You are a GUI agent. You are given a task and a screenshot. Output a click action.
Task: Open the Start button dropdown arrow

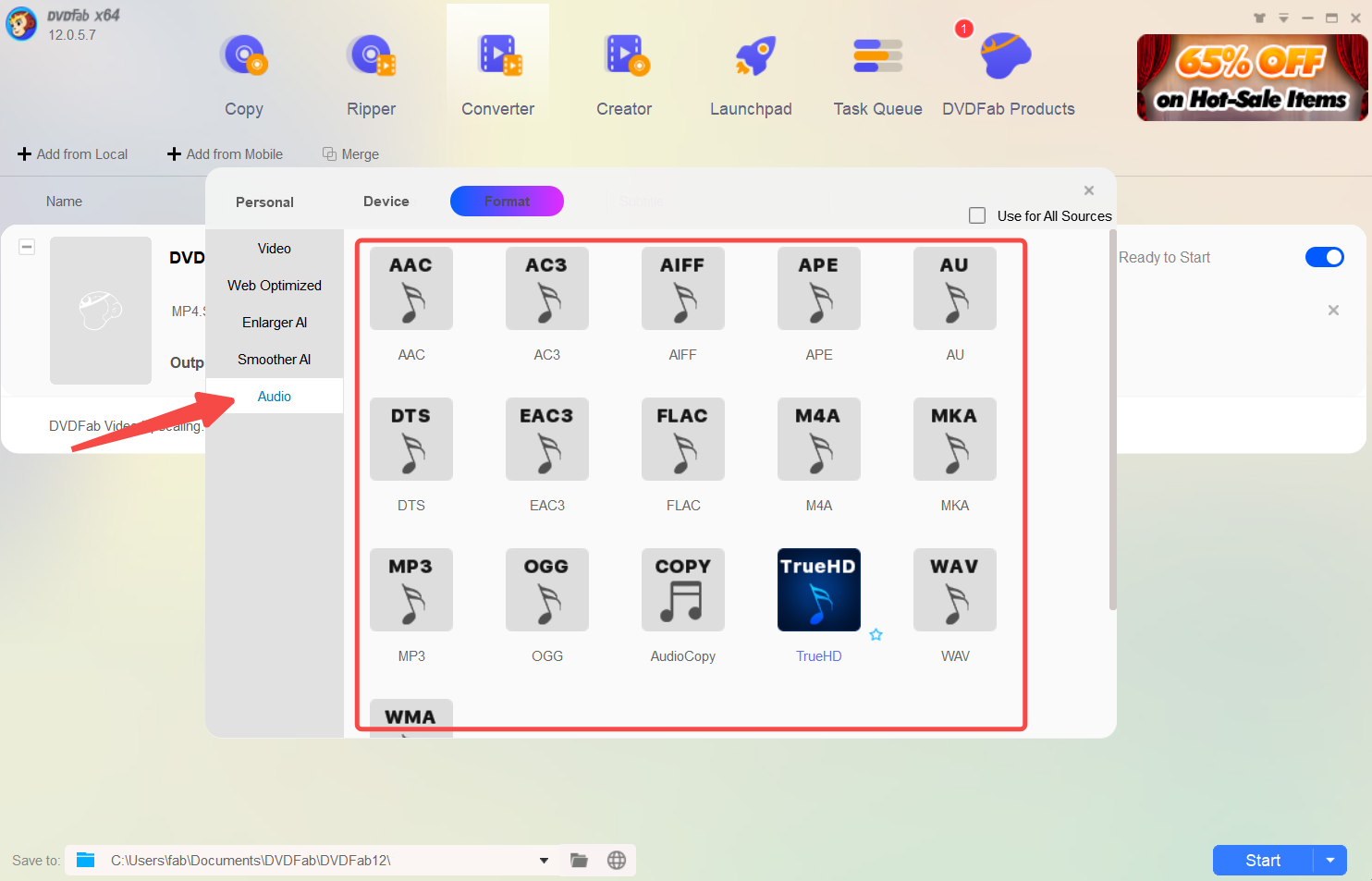[x=1330, y=861]
